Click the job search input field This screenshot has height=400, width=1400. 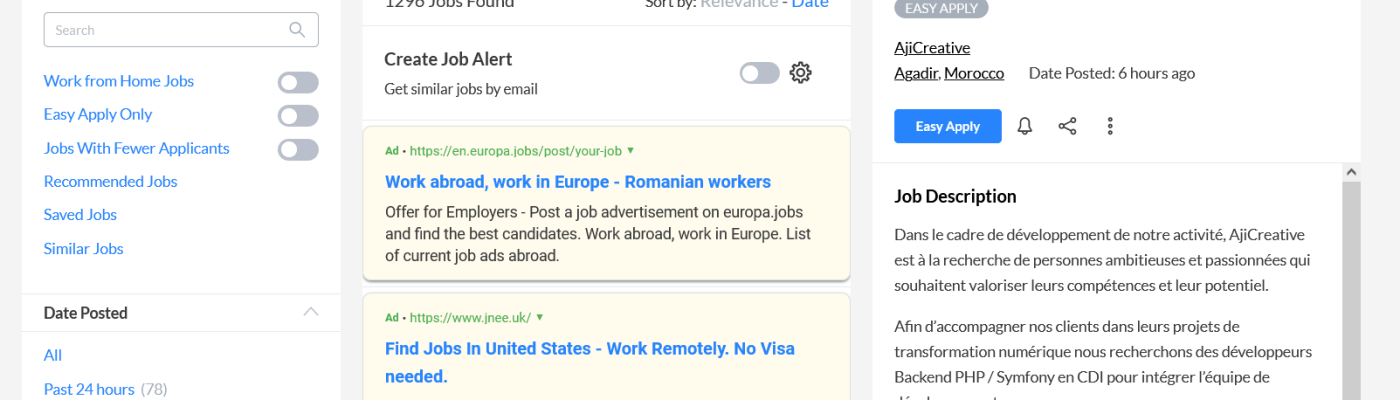[165, 30]
